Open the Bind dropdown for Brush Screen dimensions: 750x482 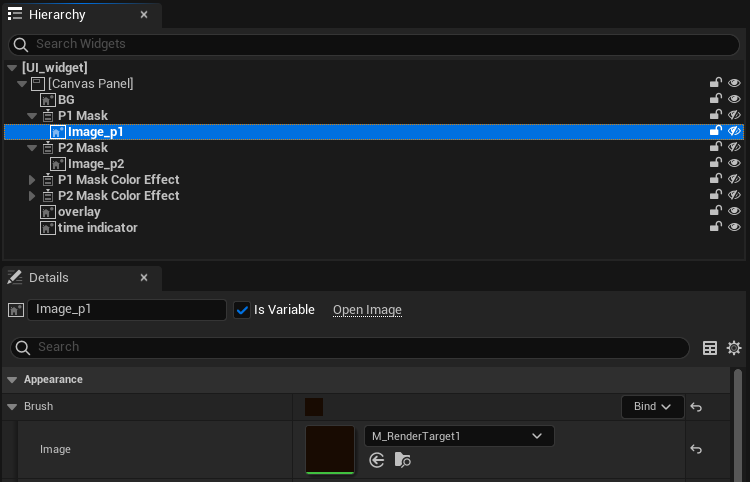(x=652, y=407)
